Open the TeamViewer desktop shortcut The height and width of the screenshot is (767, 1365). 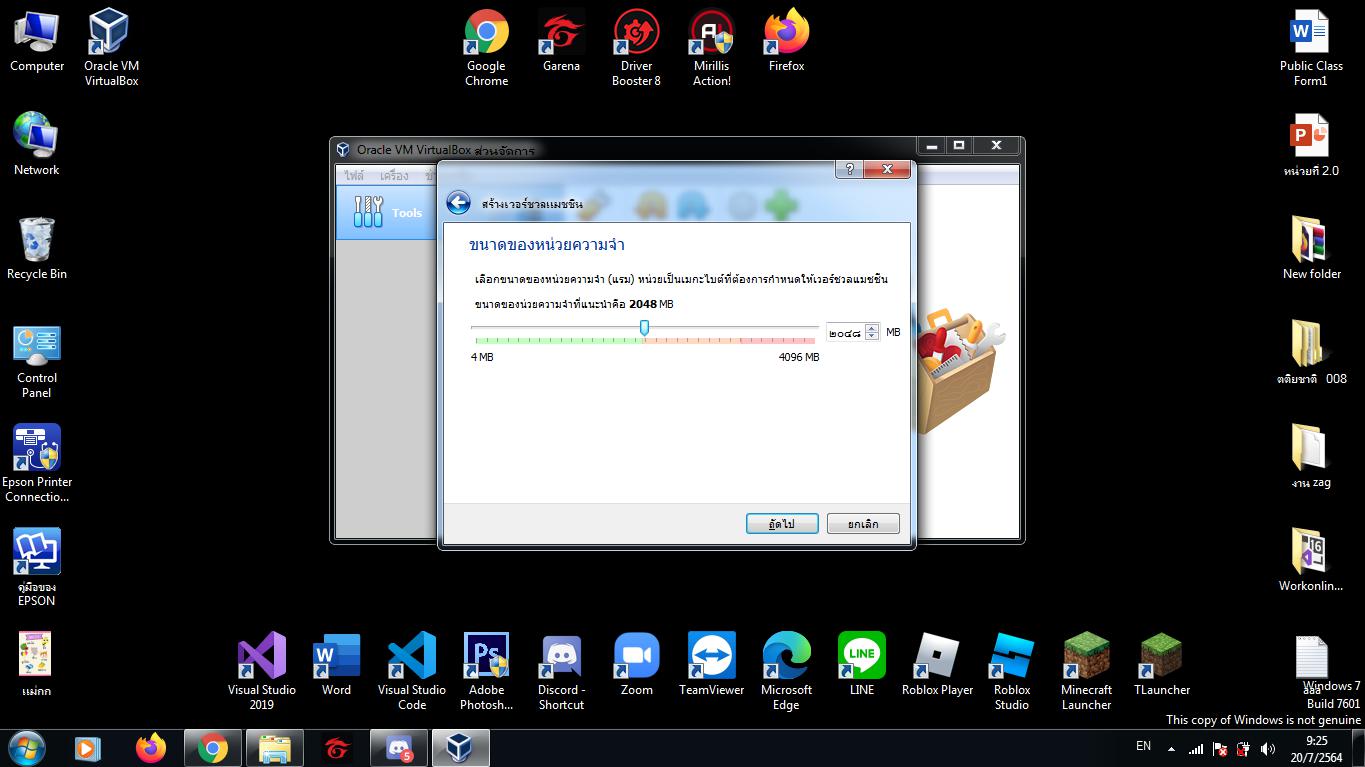coord(712,665)
